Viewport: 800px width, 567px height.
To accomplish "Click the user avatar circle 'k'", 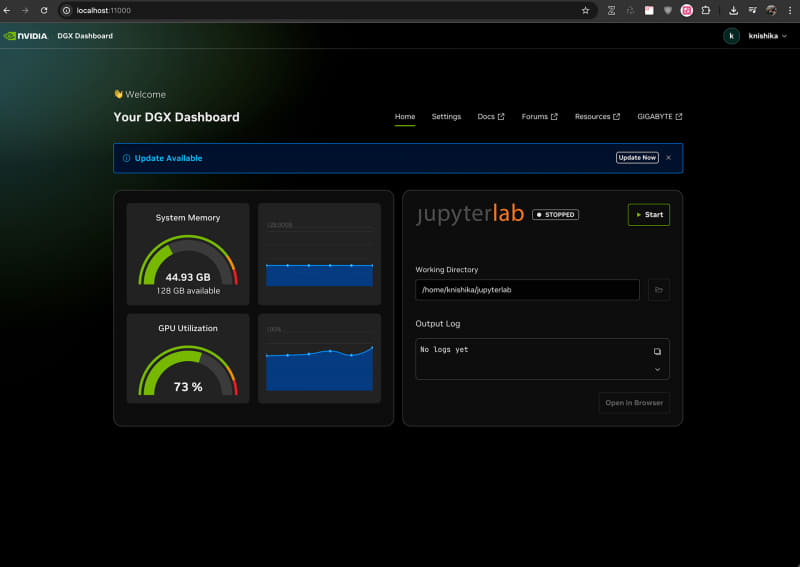I will [732, 36].
